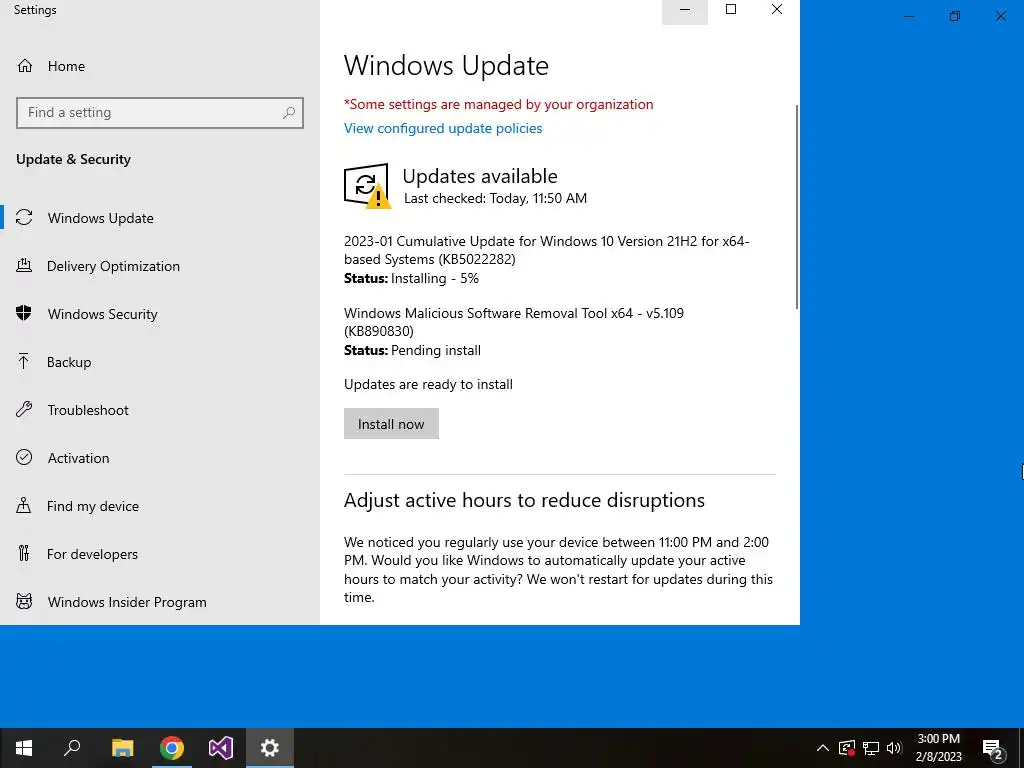The height and width of the screenshot is (768, 1024).
Task: Open File Explorer from taskbar
Action: (x=122, y=748)
